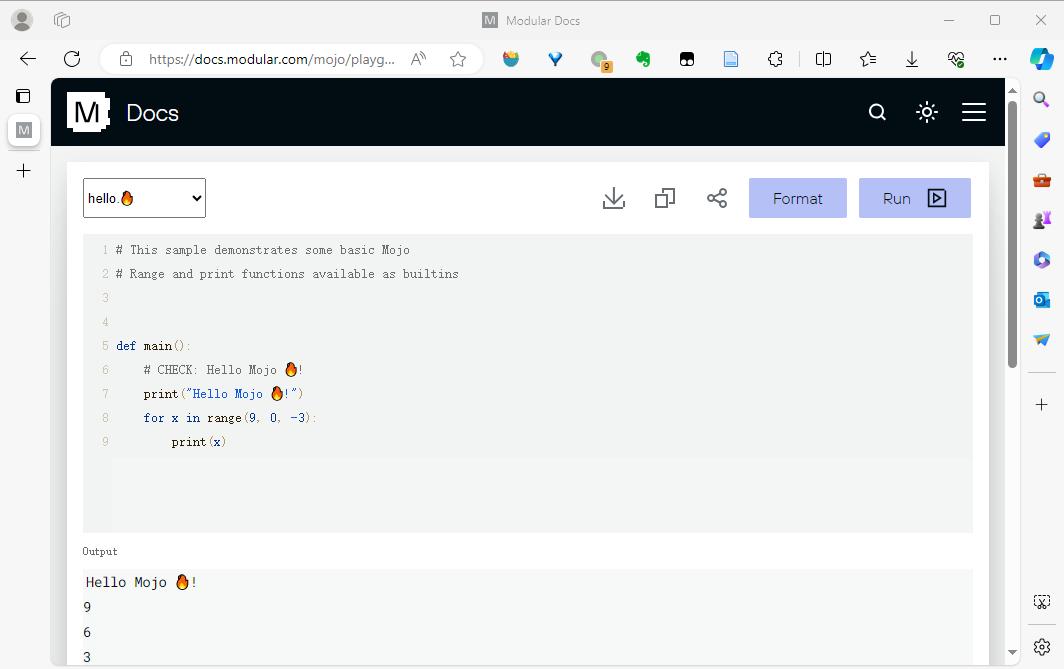Toggle favorite star for this page
Image resolution: width=1064 pixels, height=669 pixels.
pos(458,59)
